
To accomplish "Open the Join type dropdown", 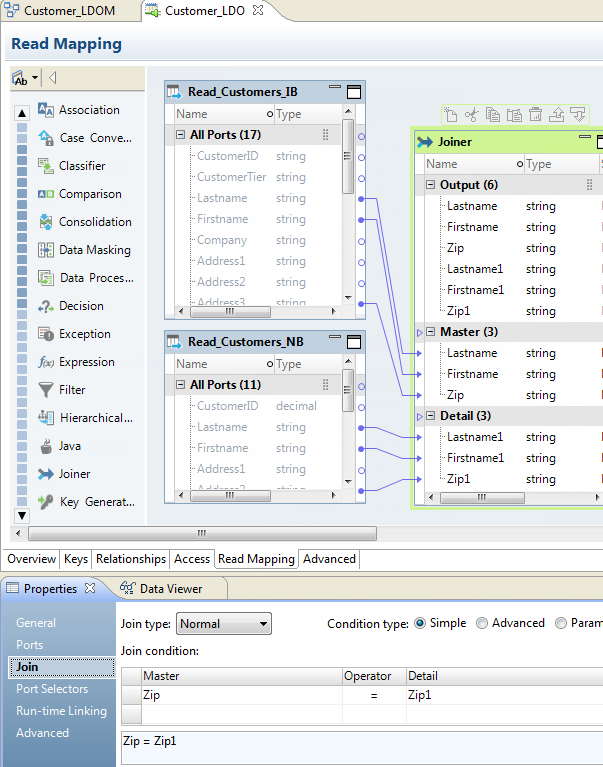I will pyautogui.click(x=223, y=624).
